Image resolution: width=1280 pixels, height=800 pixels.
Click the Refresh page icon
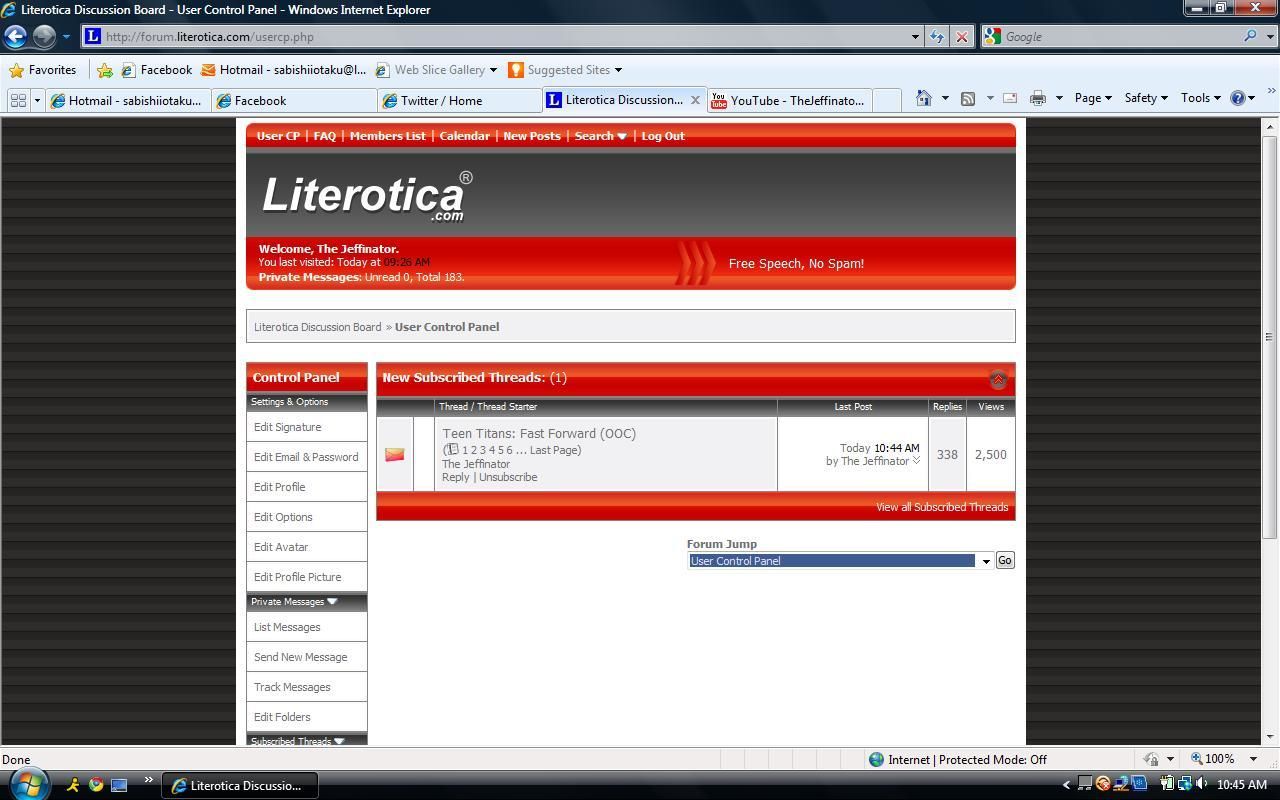click(x=937, y=37)
